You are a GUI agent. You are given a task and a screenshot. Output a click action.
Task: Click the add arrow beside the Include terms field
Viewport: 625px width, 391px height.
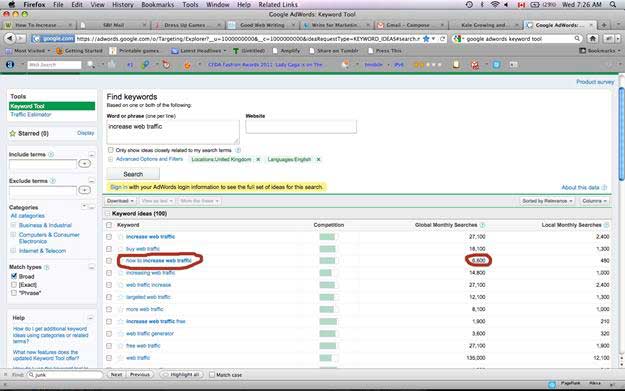pyautogui.click(x=85, y=163)
